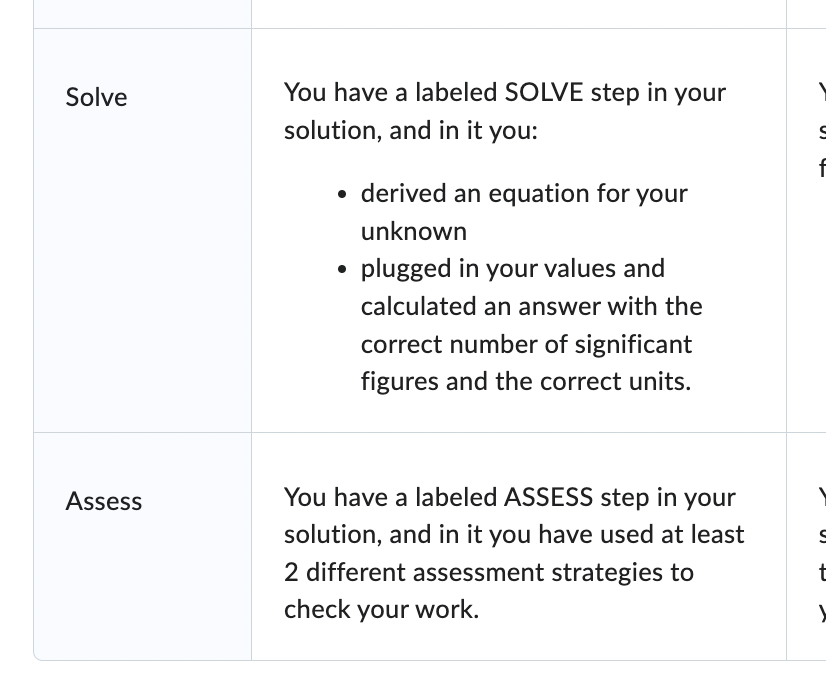The image size is (826, 696).
Task: Click 'calculated an answer with the' line
Action: click(532, 306)
